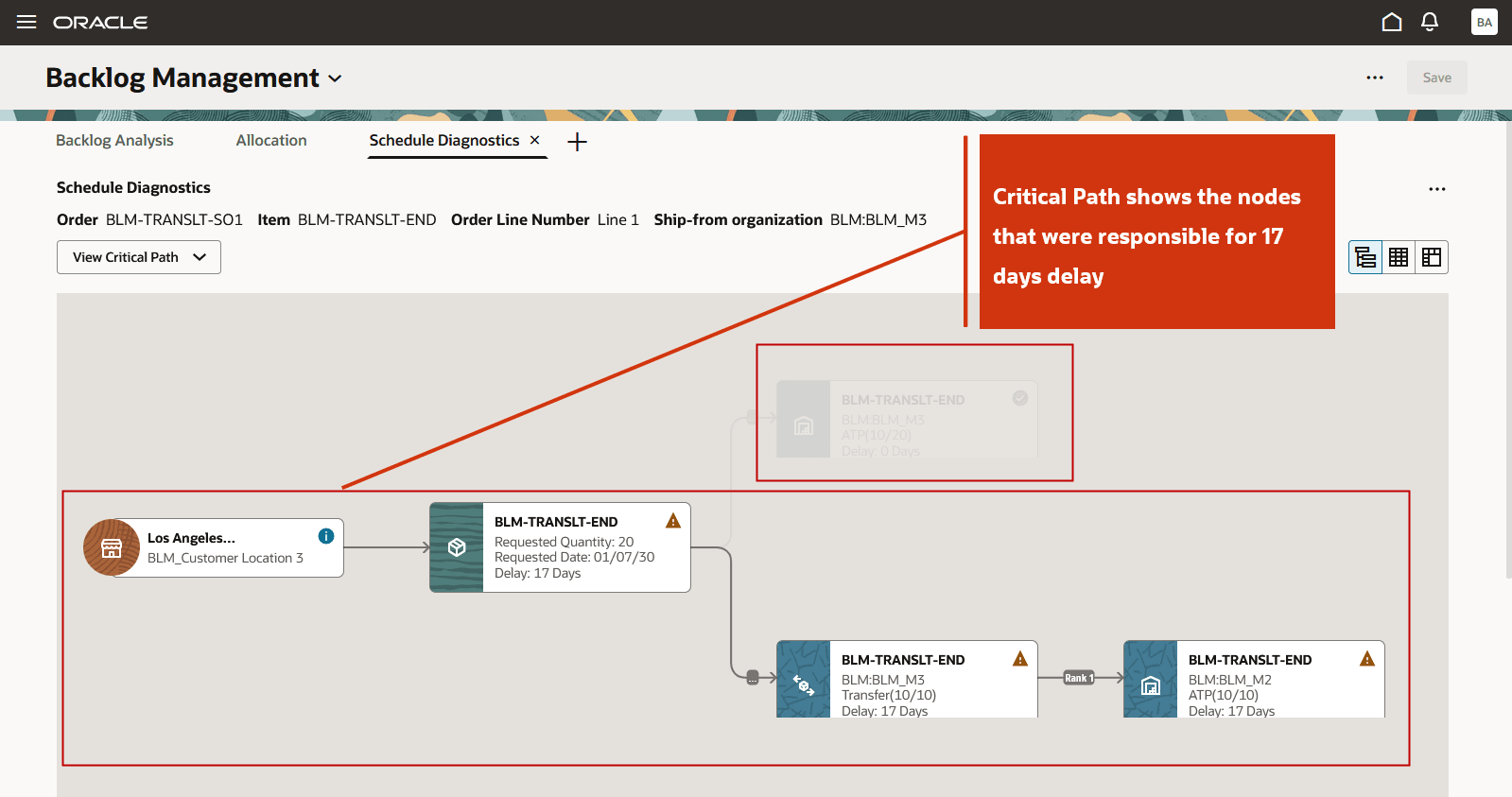Open the notifications bell
Image resolution: width=1512 pixels, height=797 pixels.
[x=1430, y=22]
